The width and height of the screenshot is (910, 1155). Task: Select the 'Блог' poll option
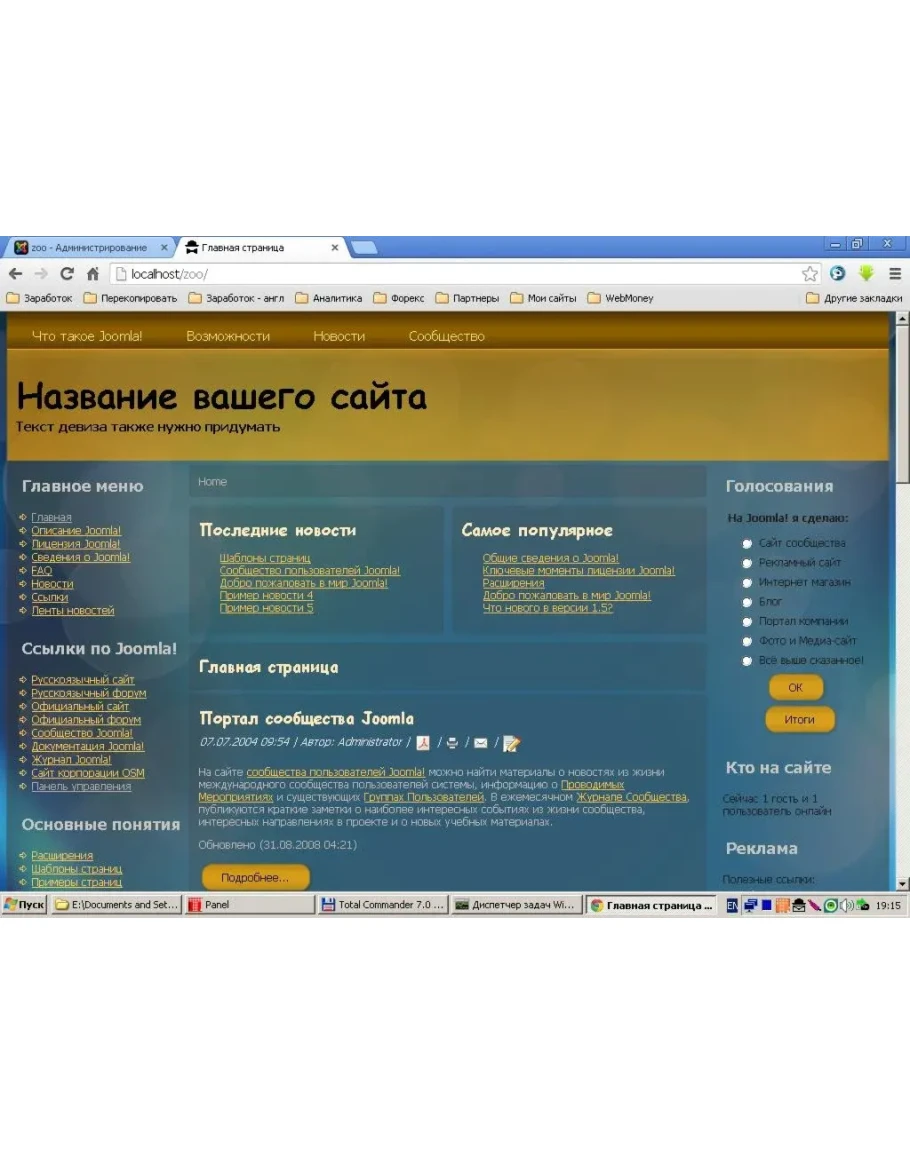tap(747, 603)
